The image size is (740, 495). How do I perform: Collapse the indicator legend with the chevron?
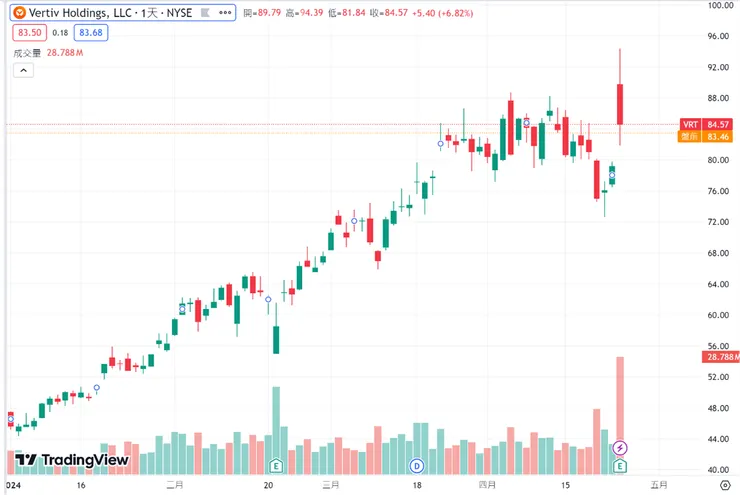[24, 70]
